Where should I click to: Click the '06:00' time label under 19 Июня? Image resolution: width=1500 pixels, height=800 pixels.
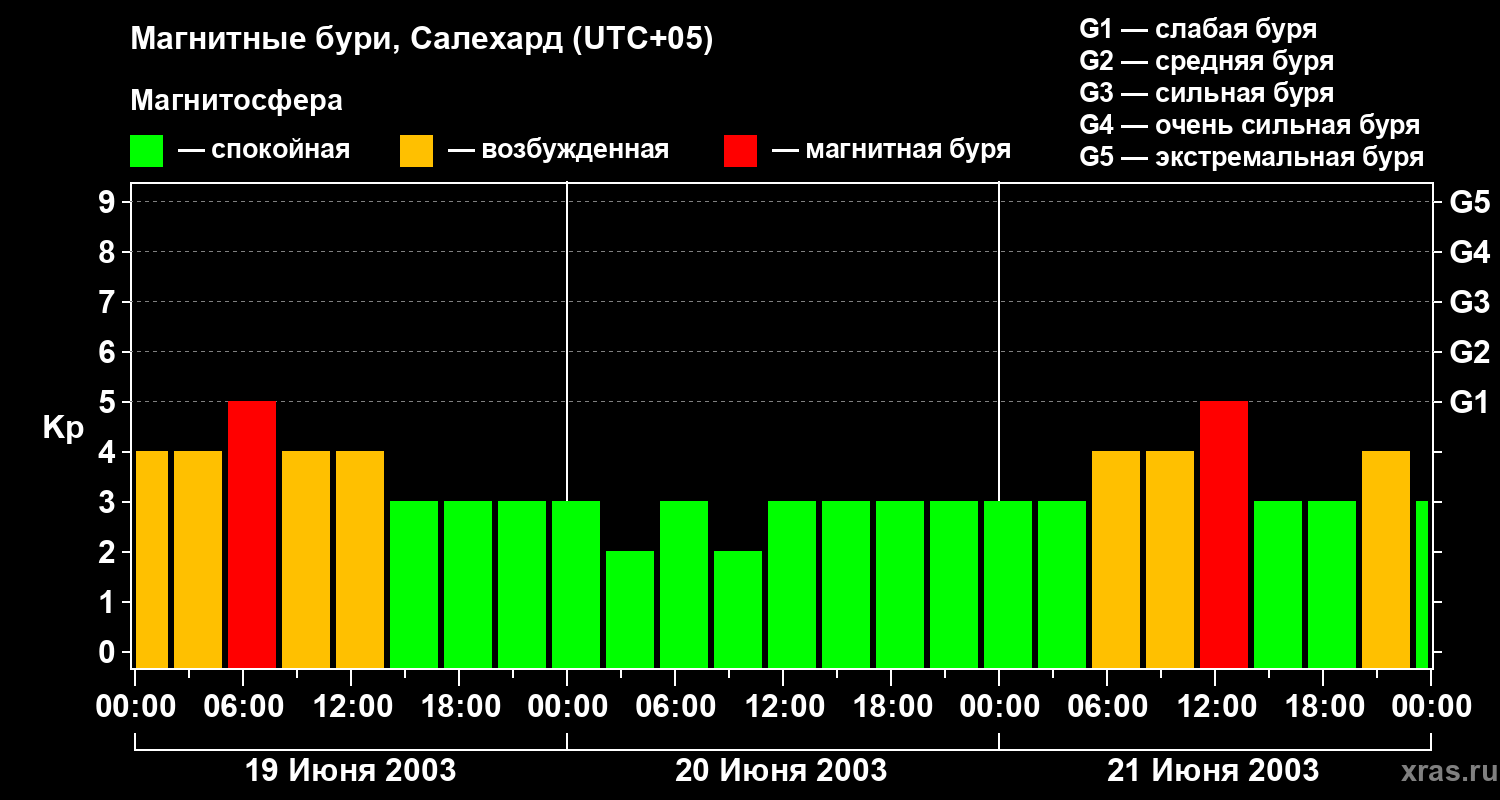tap(243, 707)
